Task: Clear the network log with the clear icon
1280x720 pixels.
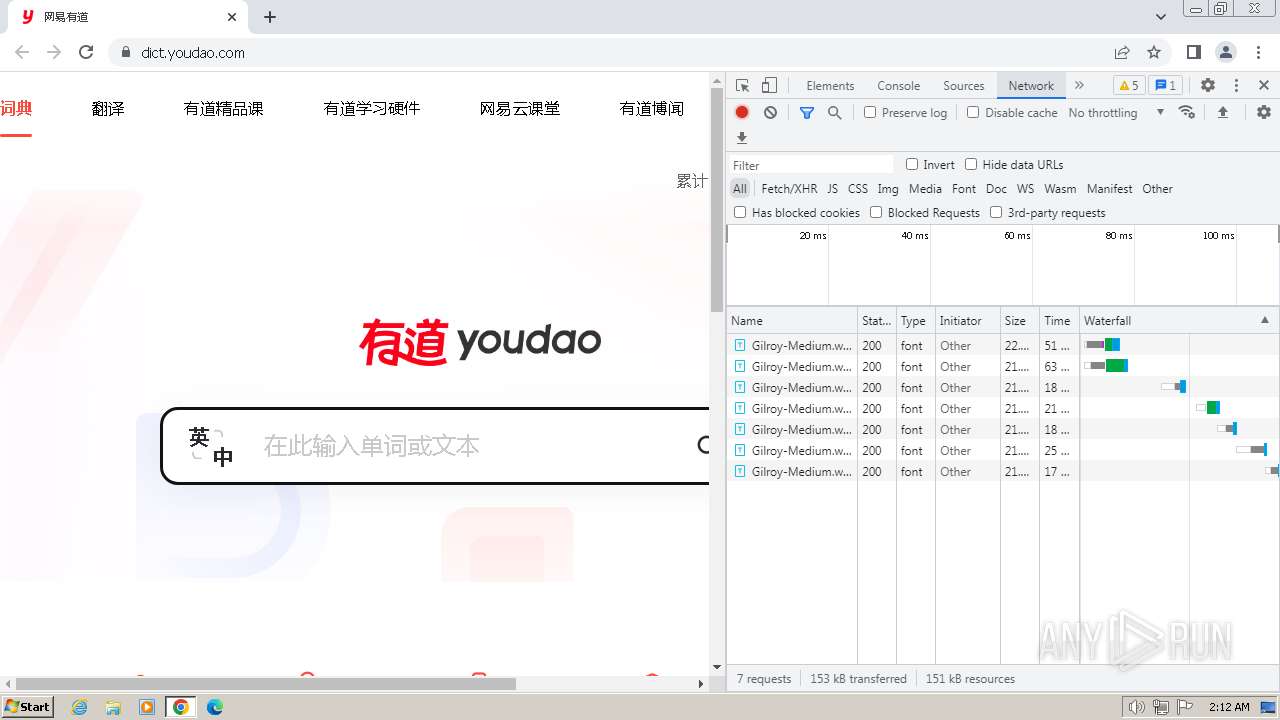Action: pyautogui.click(x=770, y=113)
